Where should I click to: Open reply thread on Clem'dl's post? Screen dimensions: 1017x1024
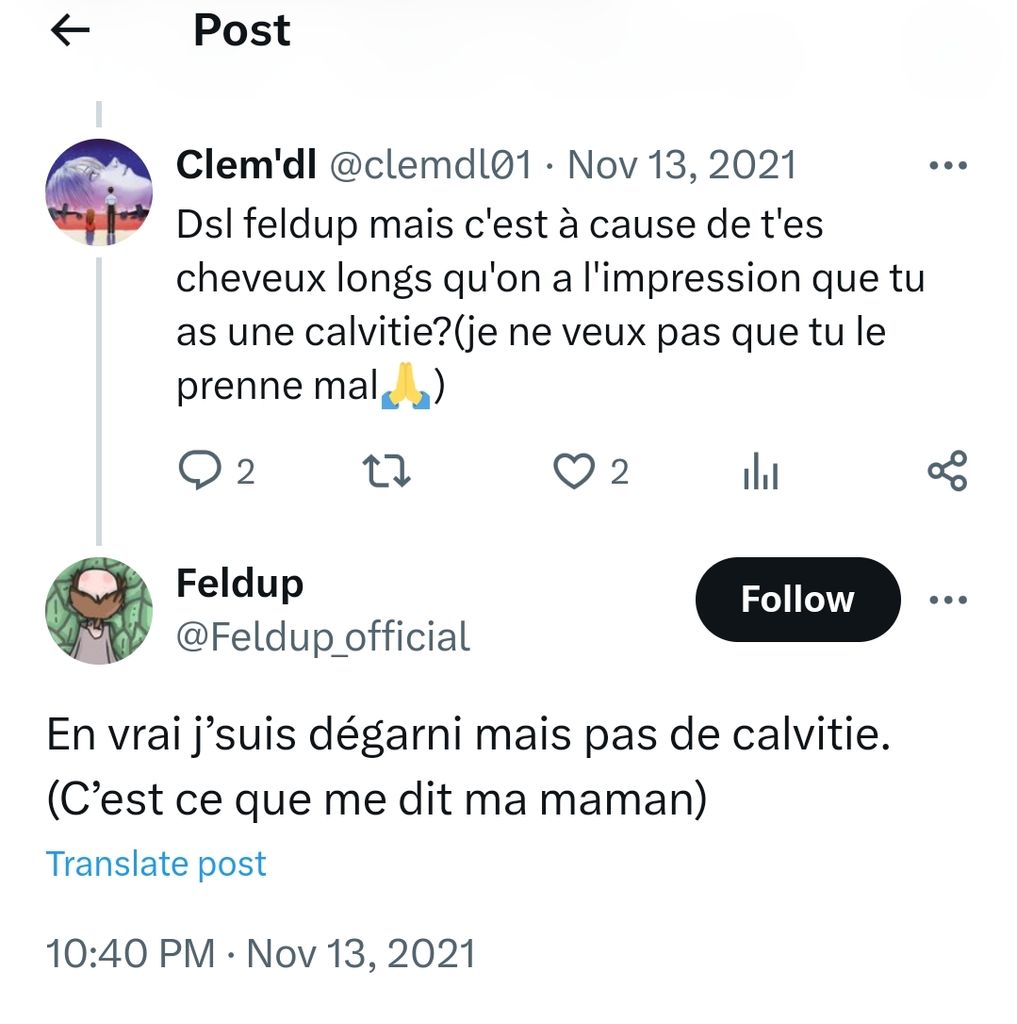[201, 470]
